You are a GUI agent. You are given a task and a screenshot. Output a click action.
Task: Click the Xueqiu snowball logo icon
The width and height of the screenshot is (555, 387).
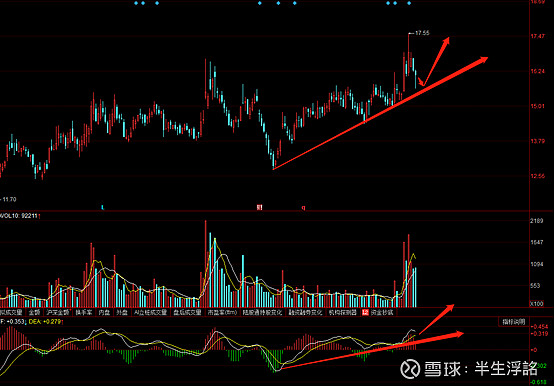(410, 369)
